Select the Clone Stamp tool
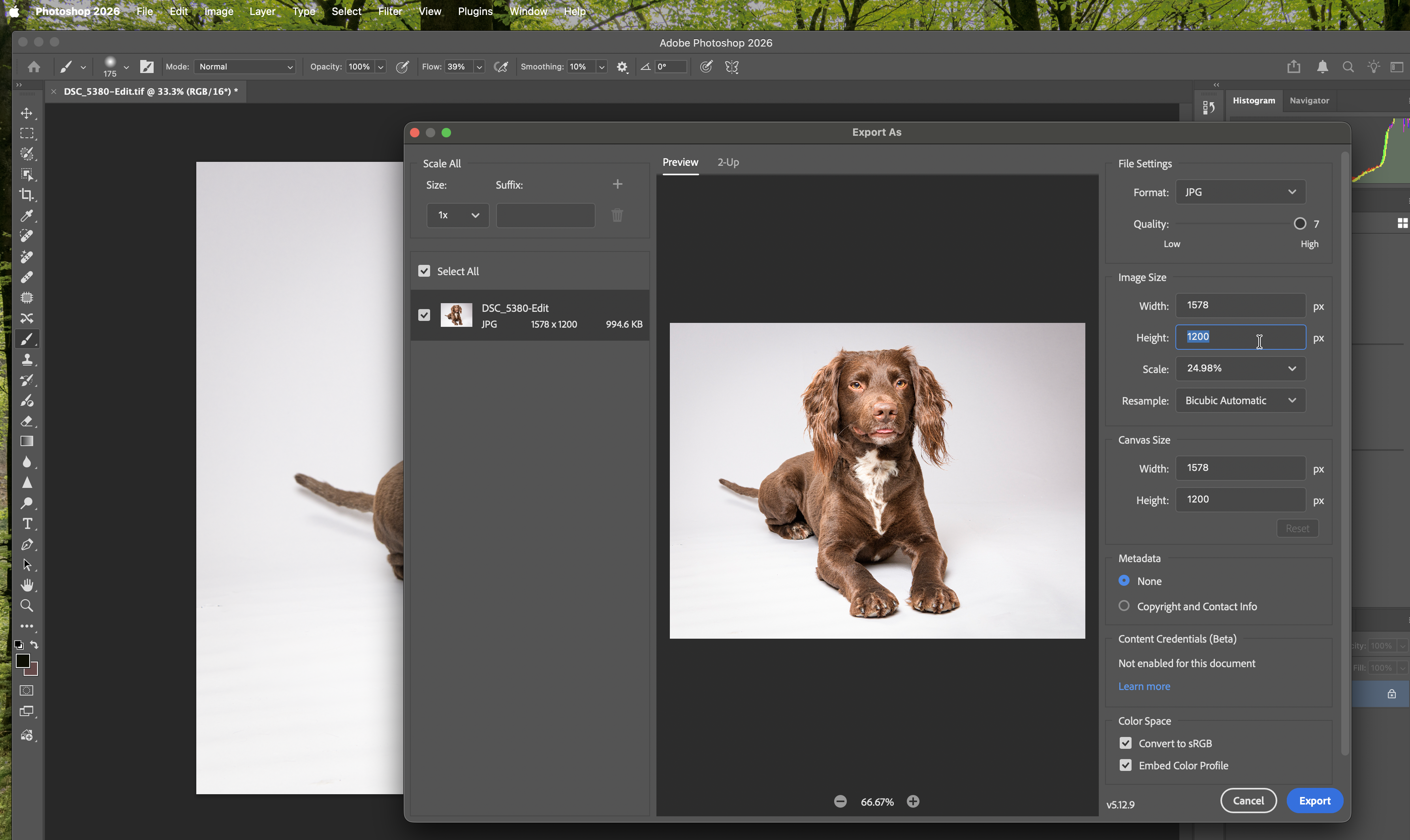Viewport: 1410px width, 840px height. (27, 360)
